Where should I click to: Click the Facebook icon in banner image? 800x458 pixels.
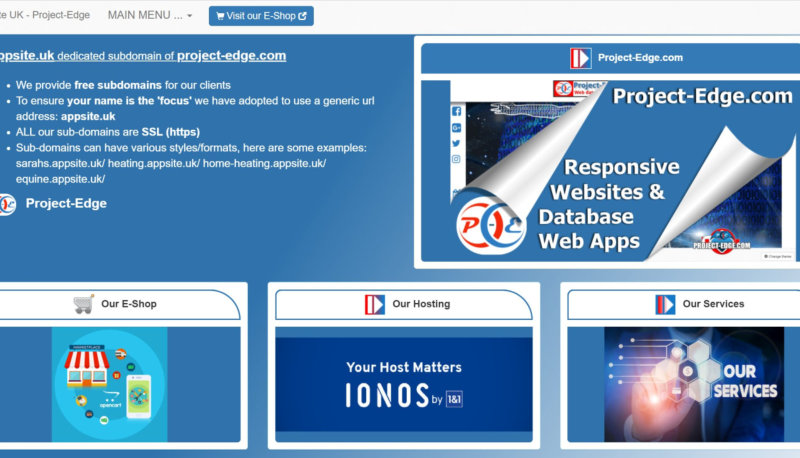456,112
